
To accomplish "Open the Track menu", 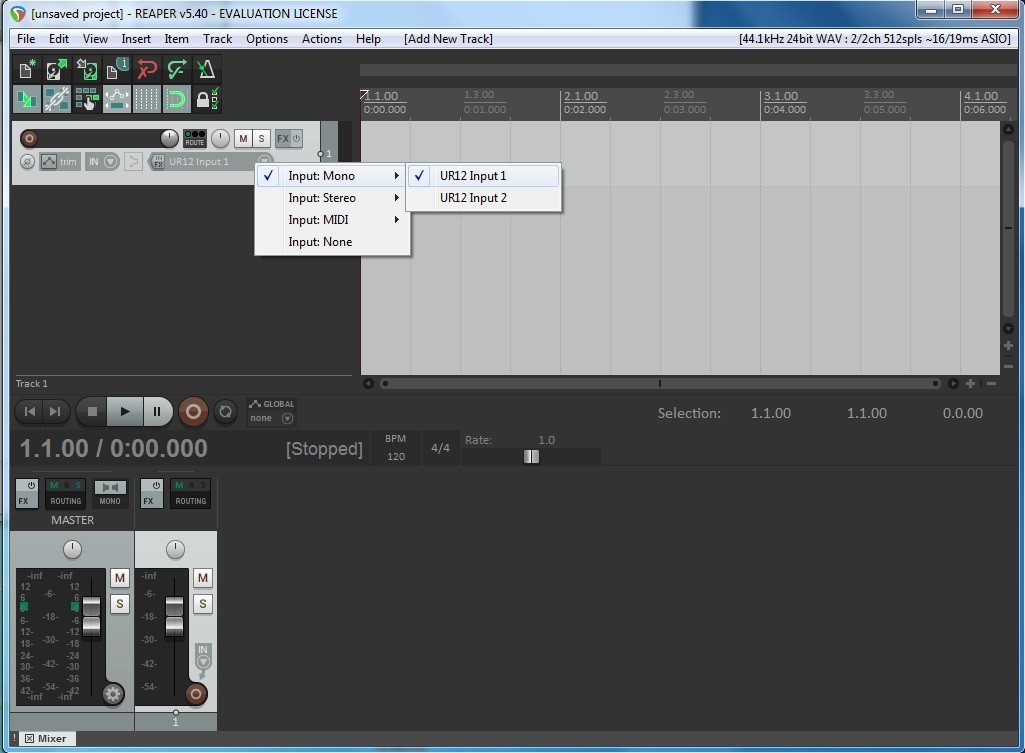I will tap(218, 39).
